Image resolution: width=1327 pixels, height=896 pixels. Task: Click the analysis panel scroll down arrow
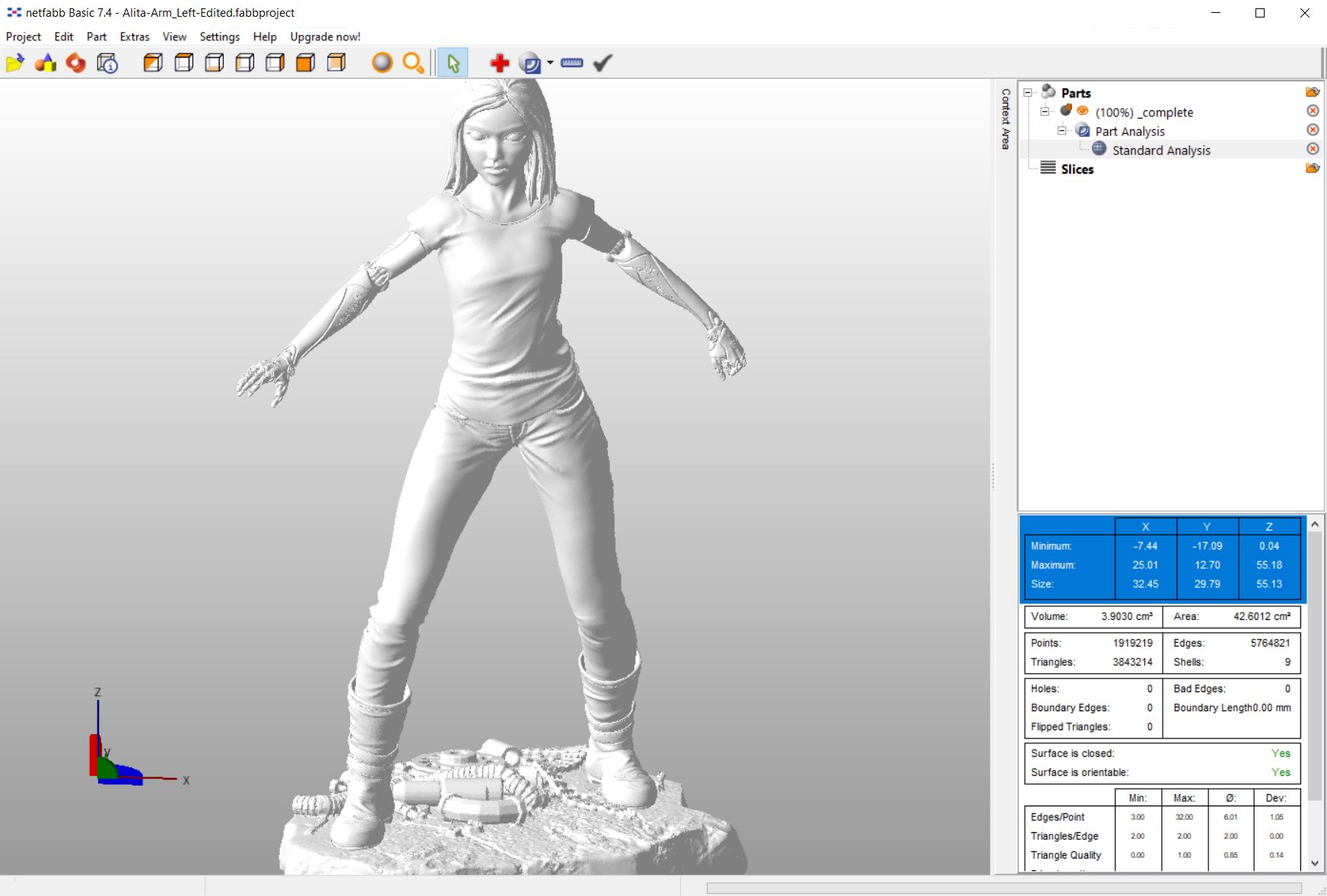[x=1315, y=863]
